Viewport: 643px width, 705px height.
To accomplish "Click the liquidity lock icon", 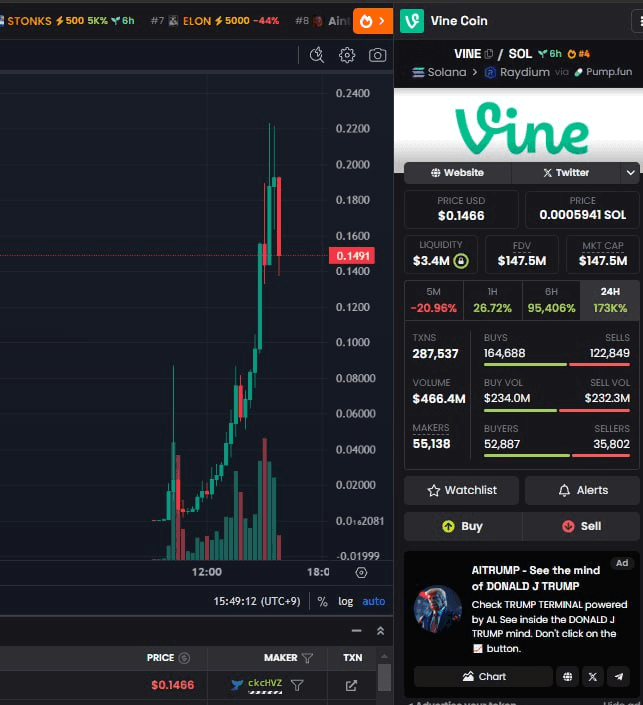I will point(461,260).
